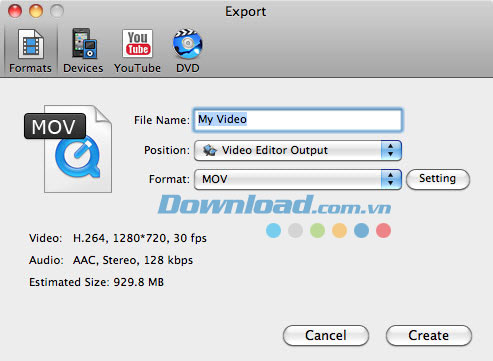
Task: Open the Format dropdown showing MOV
Action: [298, 179]
